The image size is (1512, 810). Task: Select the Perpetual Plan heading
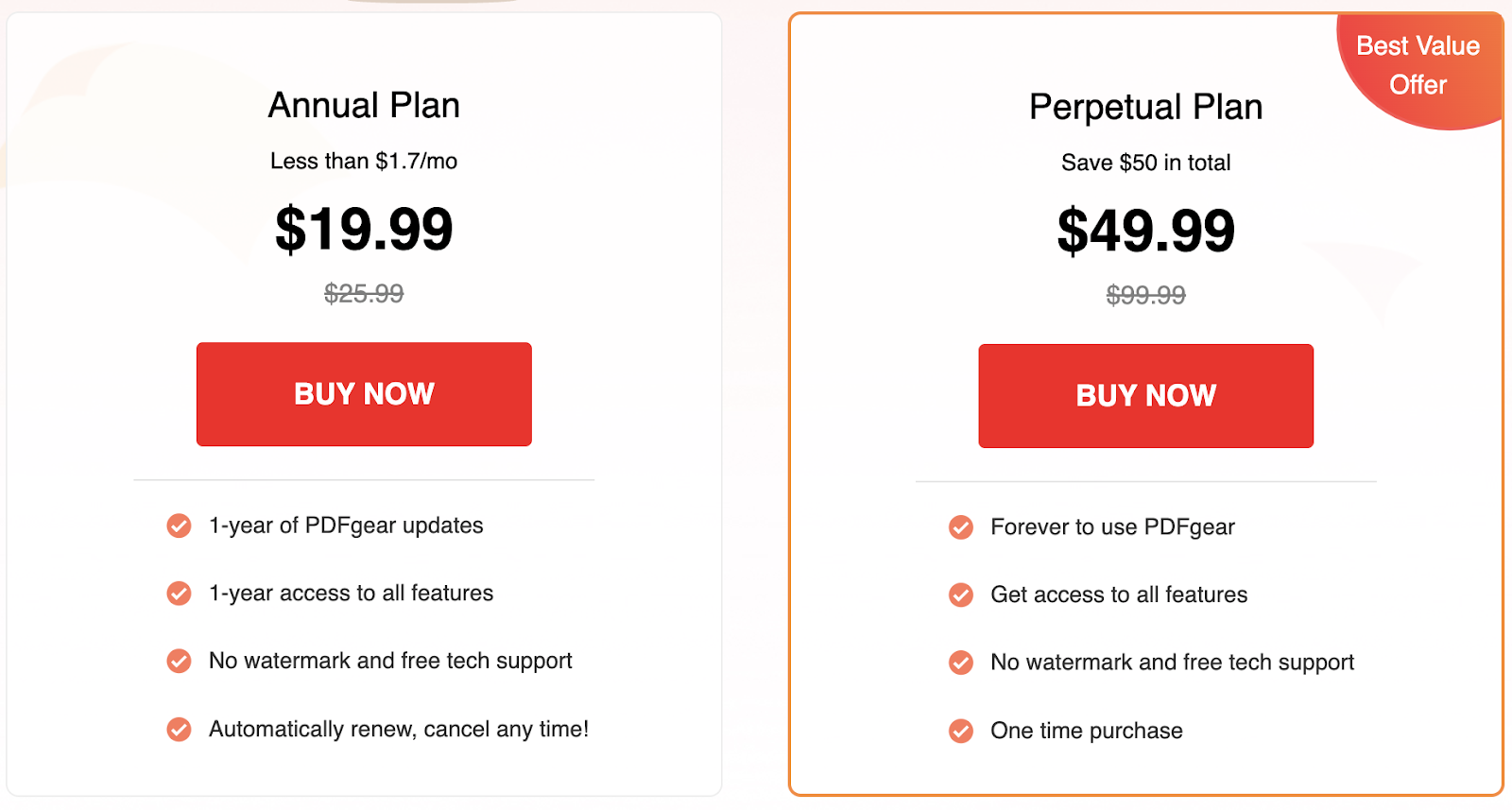point(1146,107)
